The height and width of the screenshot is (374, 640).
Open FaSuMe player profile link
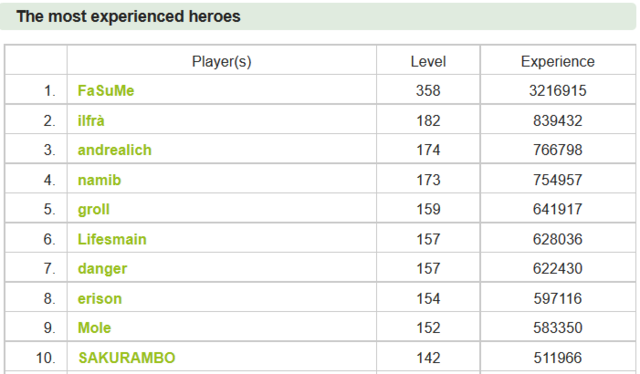coord(106,91)
